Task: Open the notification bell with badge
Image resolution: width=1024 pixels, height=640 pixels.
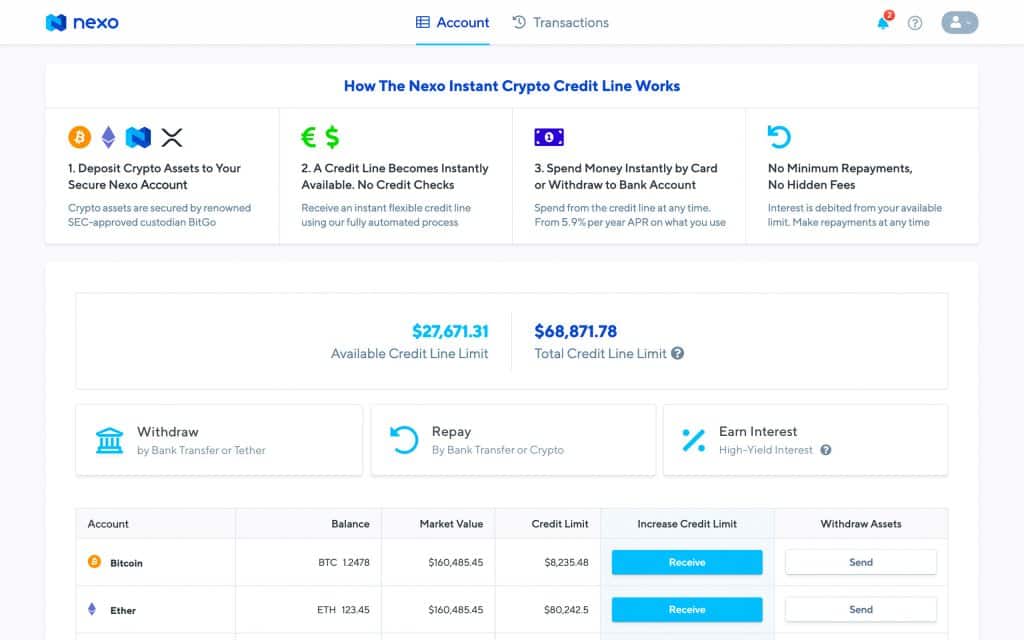Action: point(883,23)
